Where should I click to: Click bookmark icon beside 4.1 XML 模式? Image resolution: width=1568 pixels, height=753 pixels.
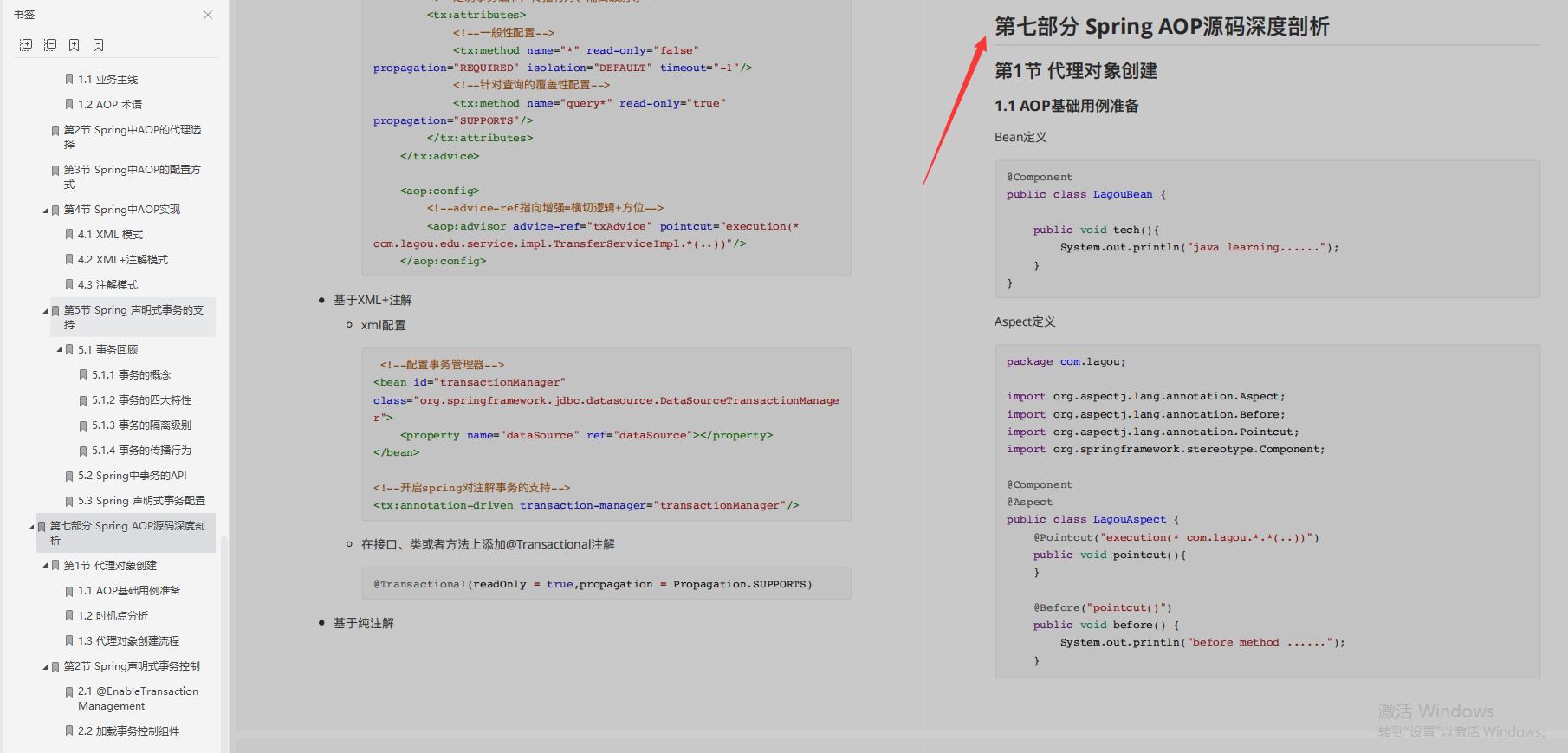(x=69, y=235)
